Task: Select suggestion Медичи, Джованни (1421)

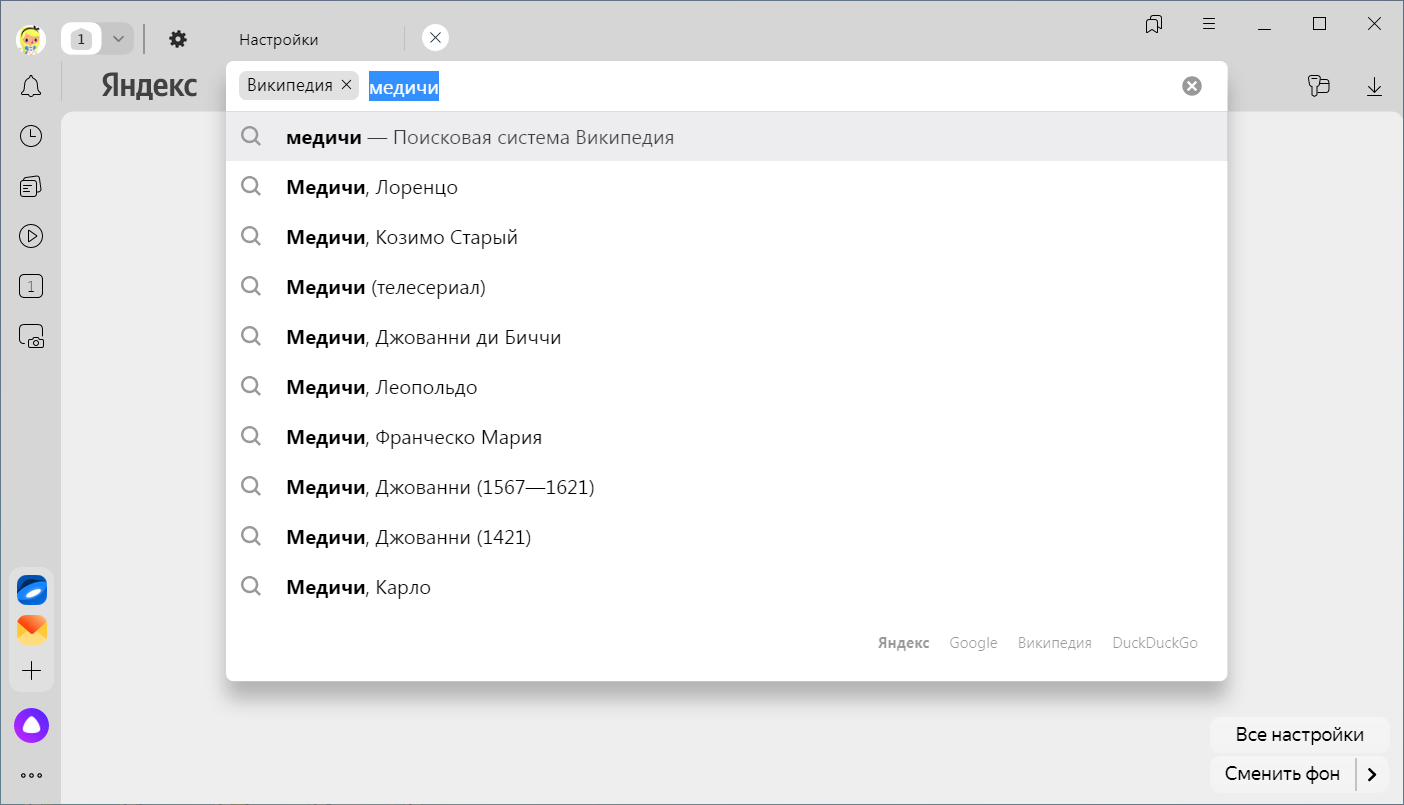Action: click(x=727, y=537)
